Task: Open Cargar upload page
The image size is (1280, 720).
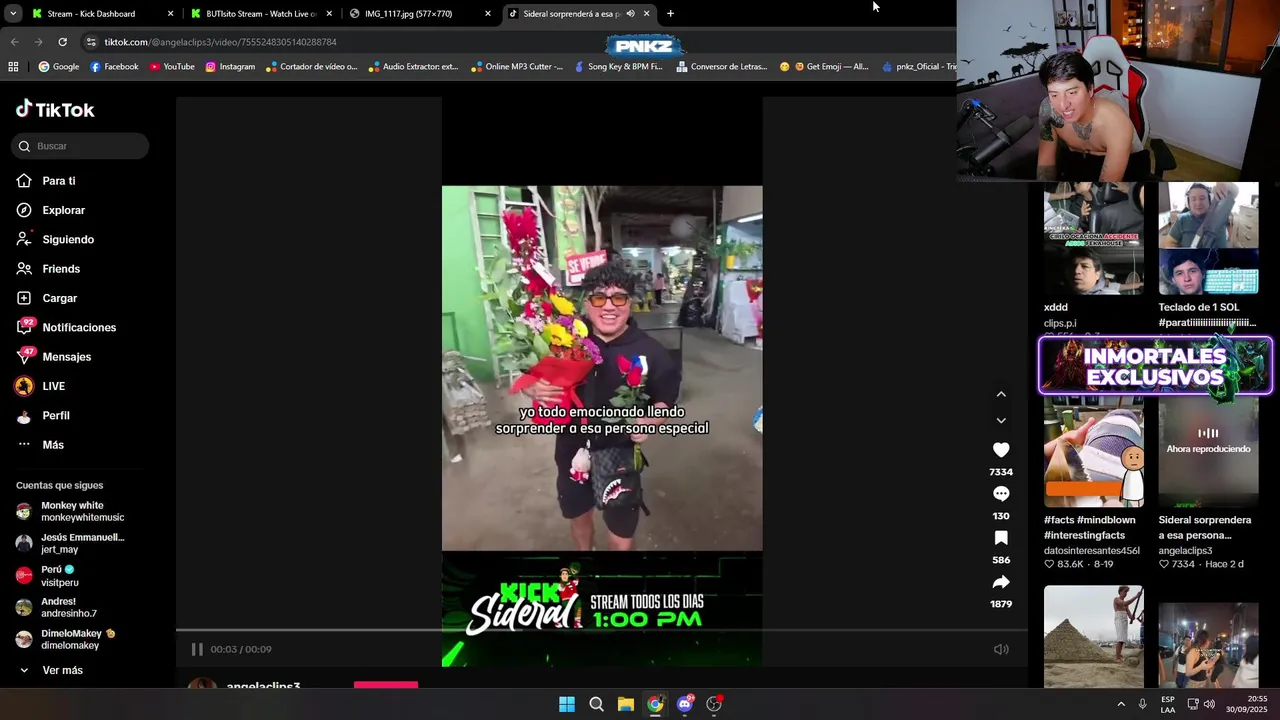Action: click(x=47, y=298)
